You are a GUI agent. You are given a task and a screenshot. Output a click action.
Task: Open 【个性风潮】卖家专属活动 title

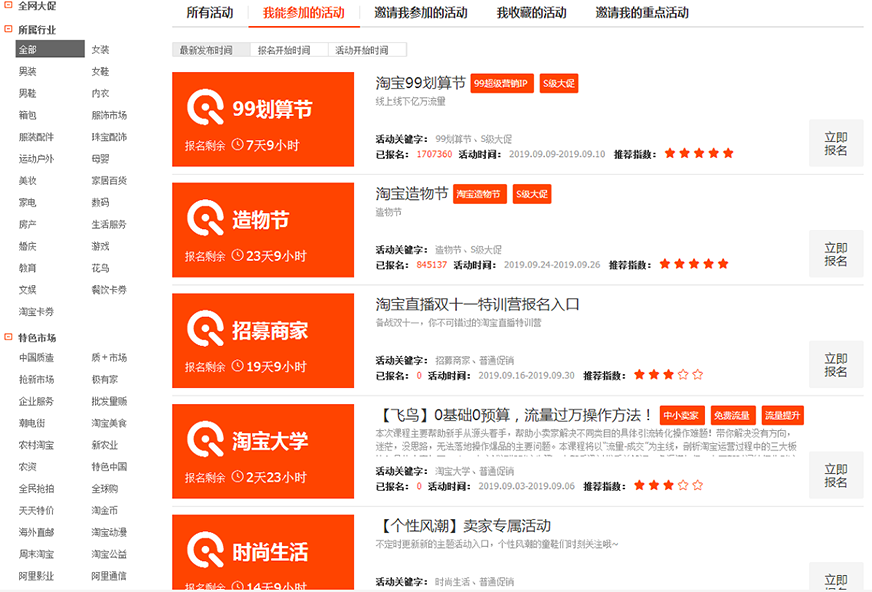[x=465, y=525]
